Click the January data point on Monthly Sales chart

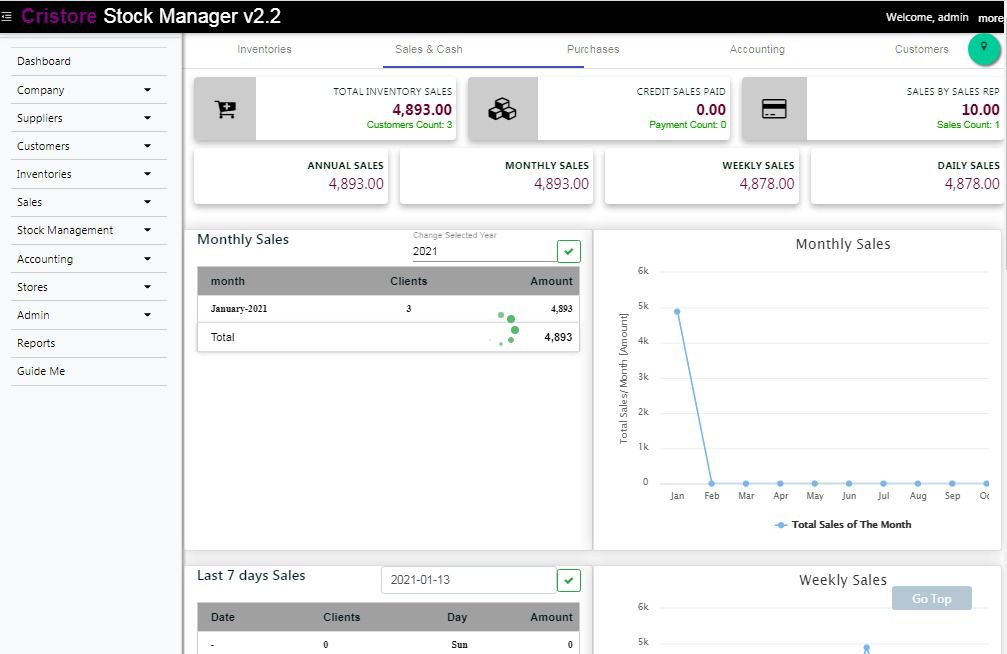coord(677,311)
